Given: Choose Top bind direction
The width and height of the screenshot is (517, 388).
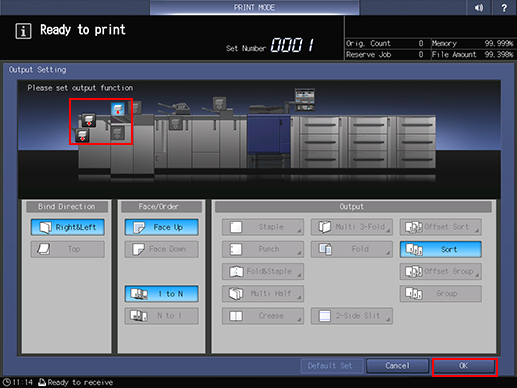Looking at the screenshot, I should tap(68, 249).
